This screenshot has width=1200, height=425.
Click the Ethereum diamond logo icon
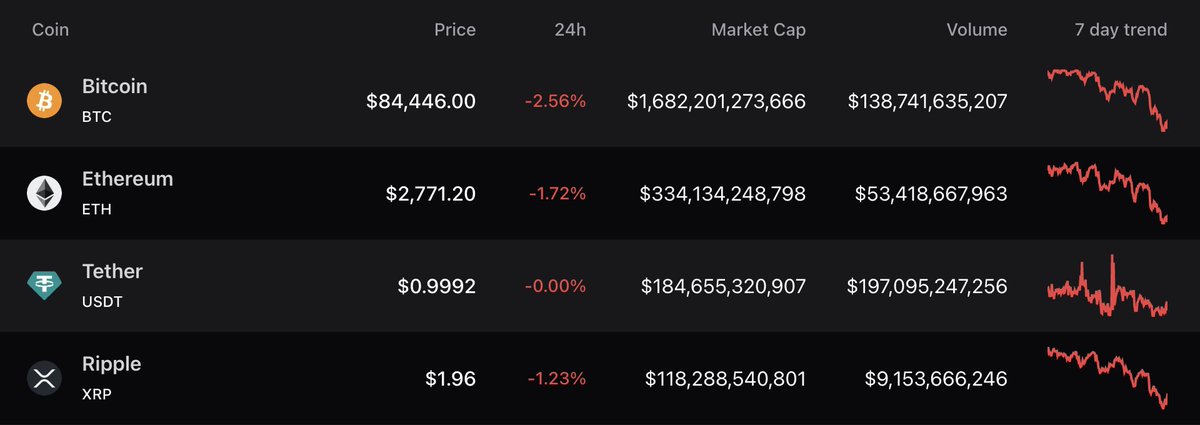click(x=44, y=193)
